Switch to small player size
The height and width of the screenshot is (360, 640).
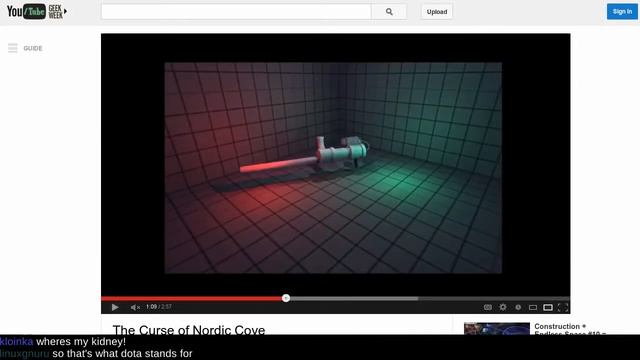533,307
